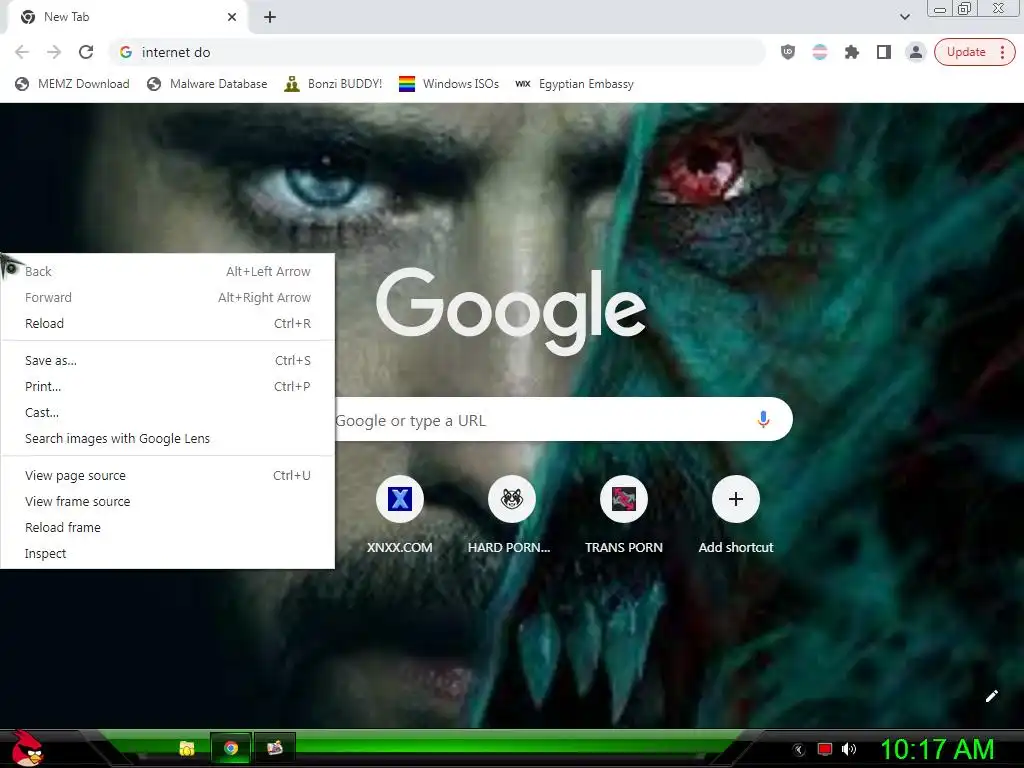Click the Google icon in address bar
Viewport: 1024px width, 768px height.
126,52
